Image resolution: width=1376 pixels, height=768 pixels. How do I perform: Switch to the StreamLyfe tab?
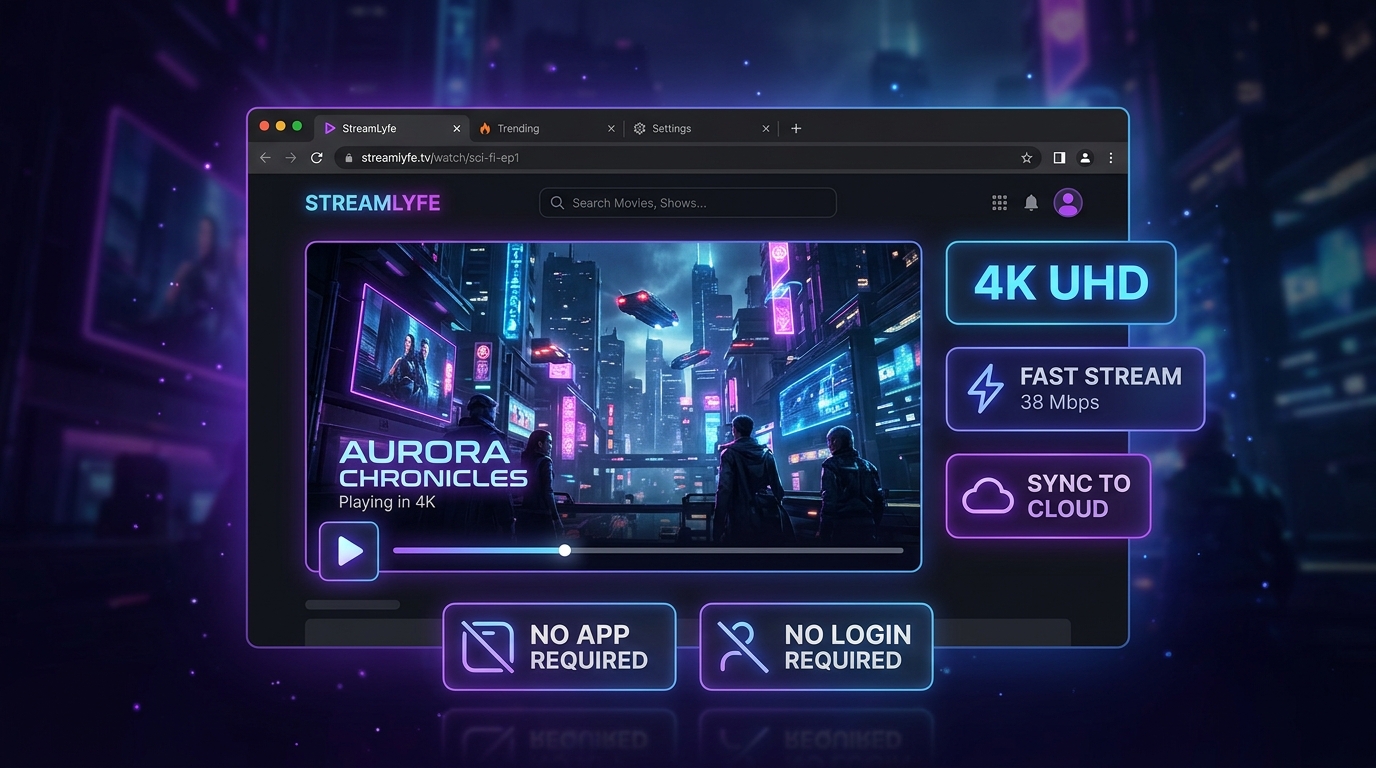pos(392,128)
